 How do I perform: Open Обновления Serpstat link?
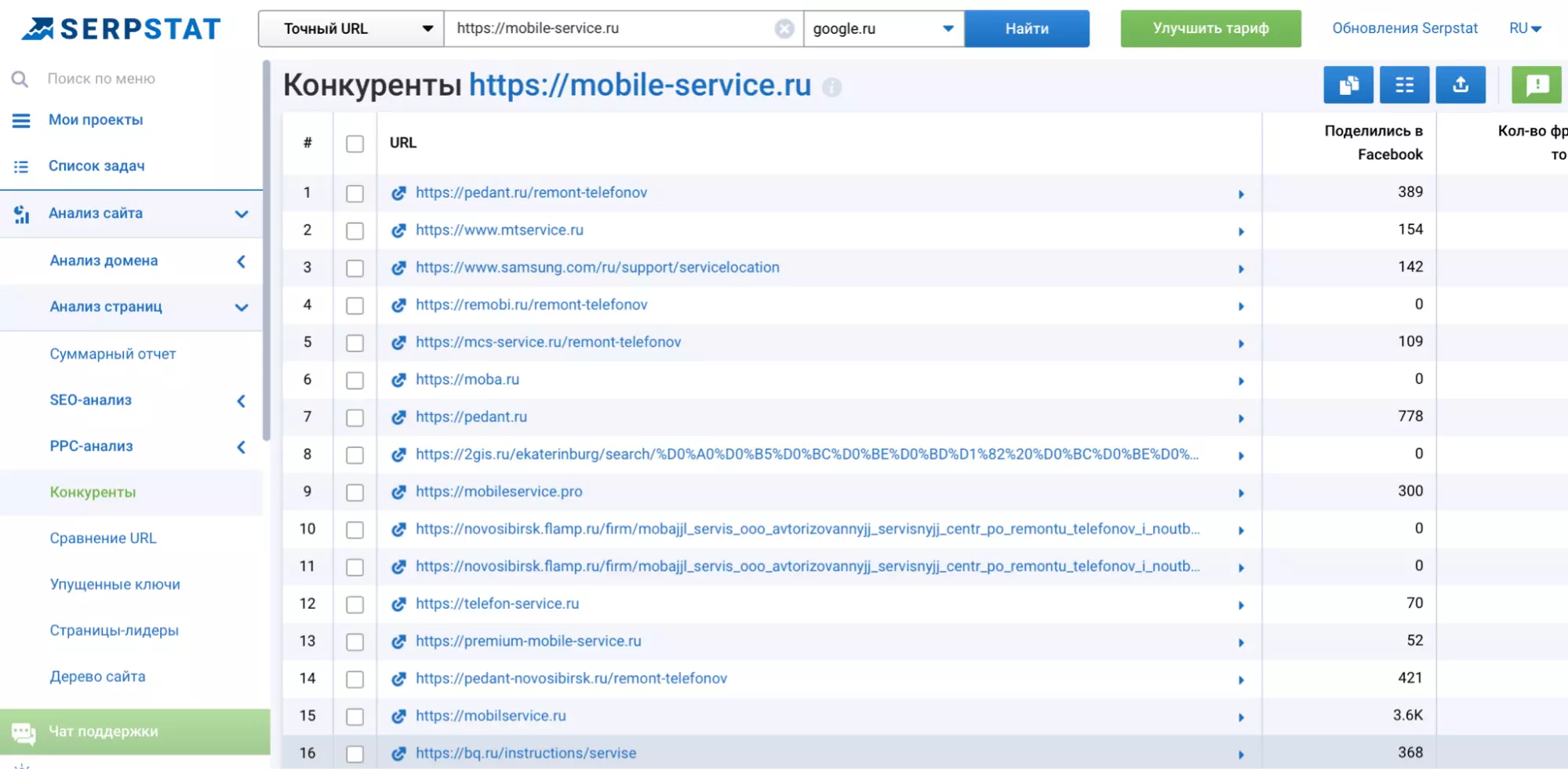tap(1405, 29)
